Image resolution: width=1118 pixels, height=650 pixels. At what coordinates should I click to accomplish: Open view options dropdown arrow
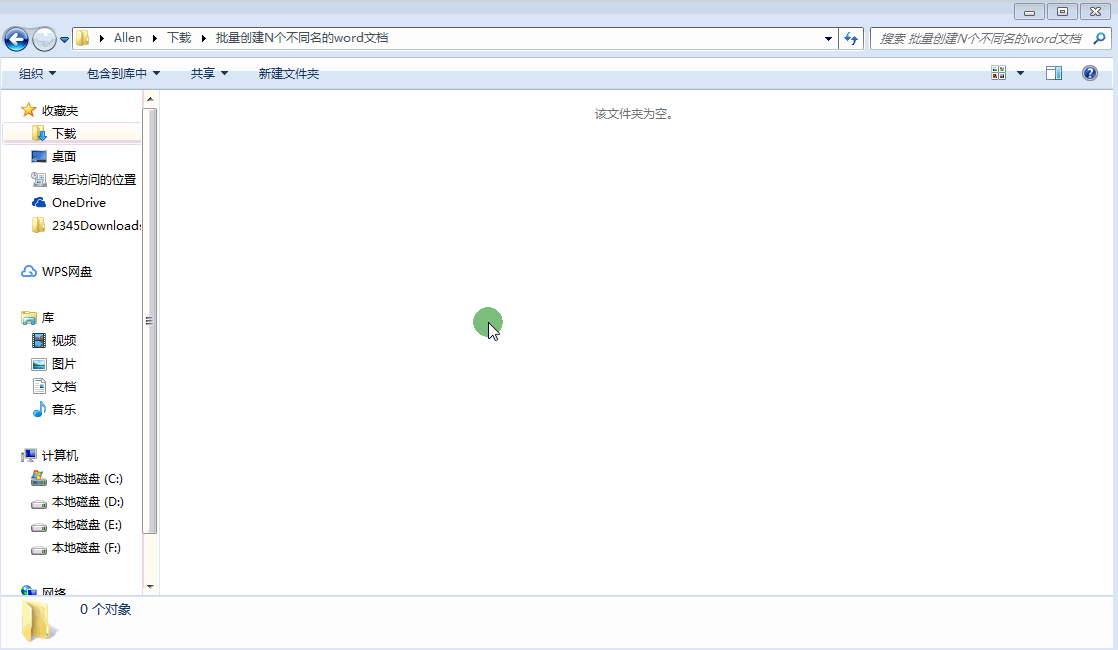coord(1020,73)
